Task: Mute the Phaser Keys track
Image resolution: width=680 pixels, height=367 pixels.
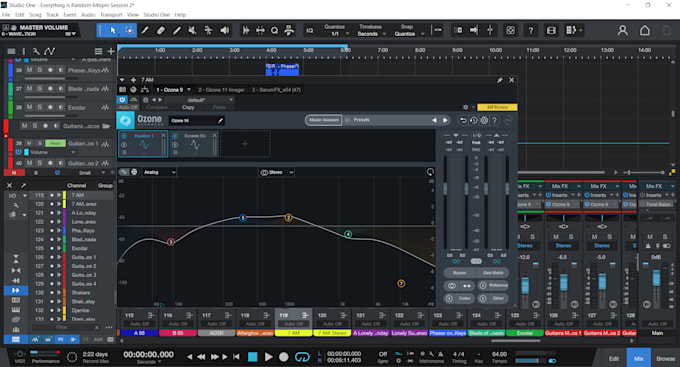Action: [29, 70]
